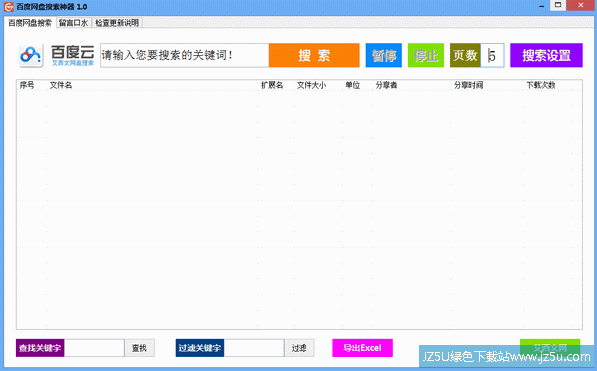Click the Baidu Cloud logo icon
This screenshot has width=597, height=371.
(31, 56)
